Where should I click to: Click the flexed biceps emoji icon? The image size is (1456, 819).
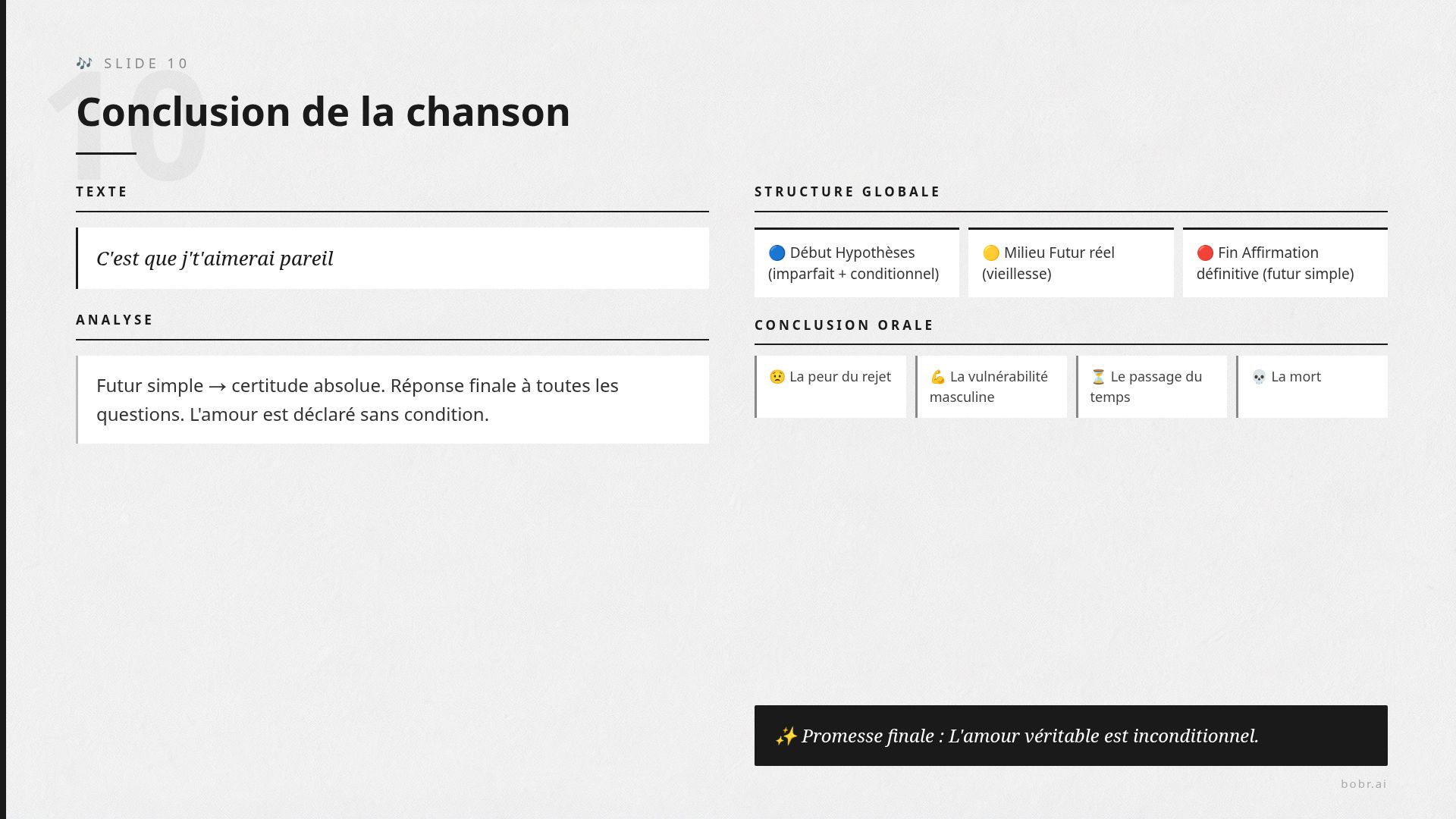point(938,377)
